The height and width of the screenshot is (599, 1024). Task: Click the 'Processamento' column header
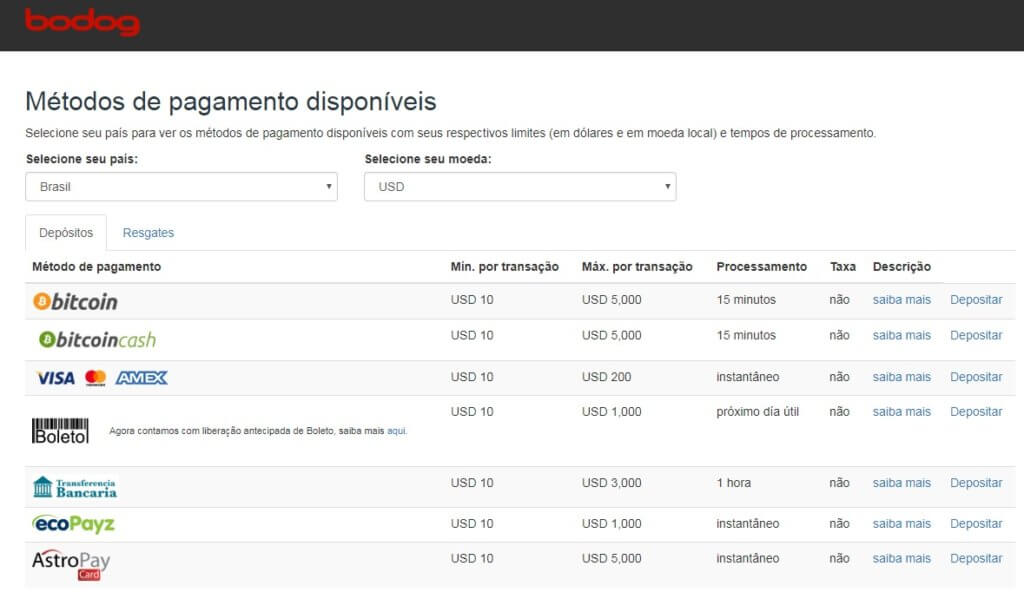click(x=761, y=267)
